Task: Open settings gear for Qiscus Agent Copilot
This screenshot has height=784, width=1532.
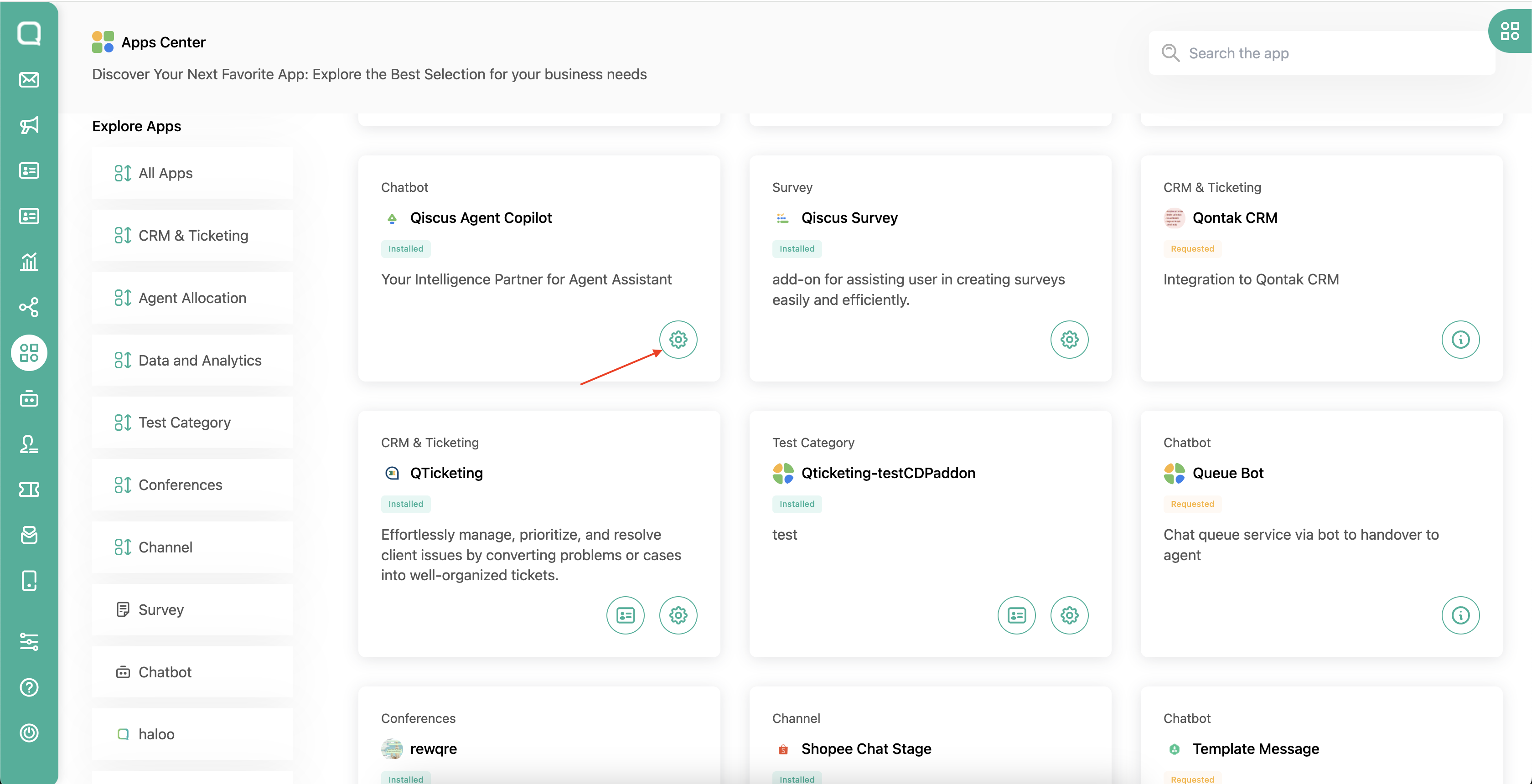Action: 678,340
